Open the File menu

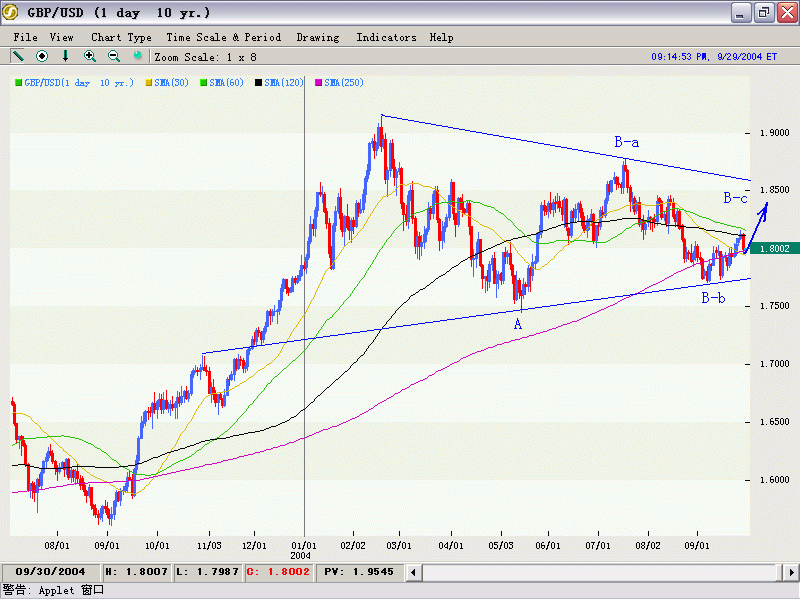click(x=26, y=37)
